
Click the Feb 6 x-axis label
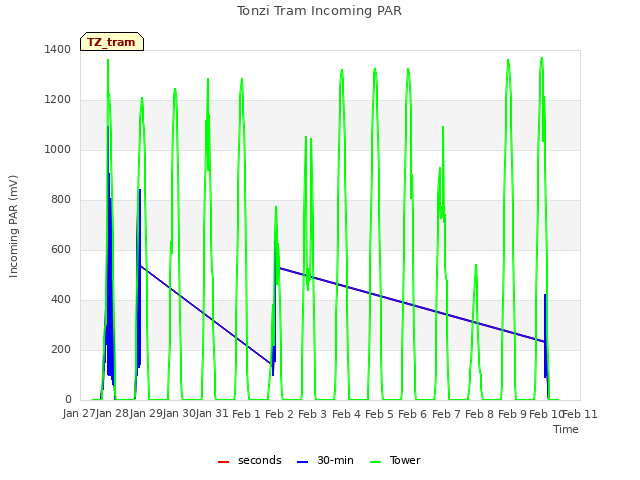pyautogui.click(x=413, y=414)
